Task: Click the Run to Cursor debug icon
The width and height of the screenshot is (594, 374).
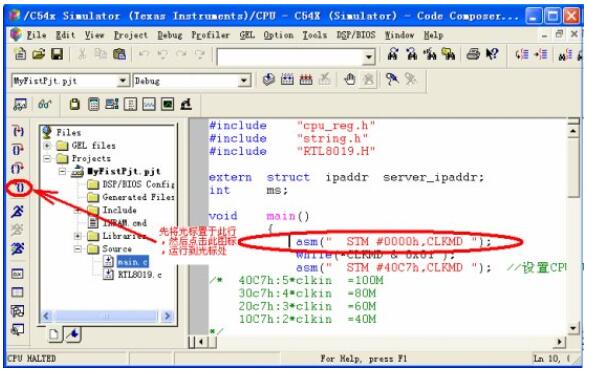Action: pos(19,187)
